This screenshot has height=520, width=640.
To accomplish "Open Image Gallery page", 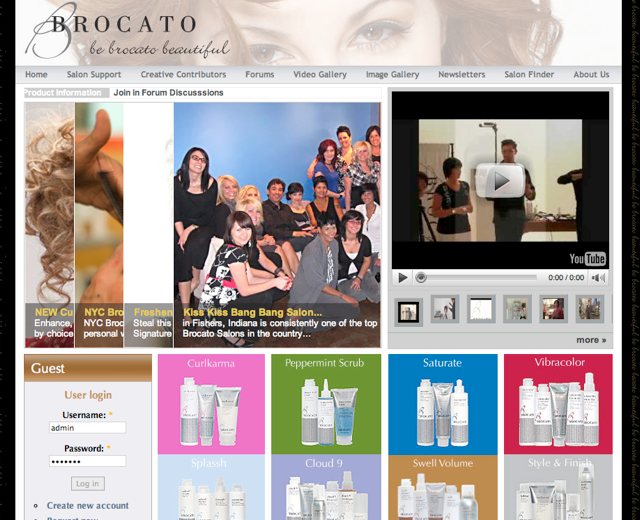I will 393,75.
